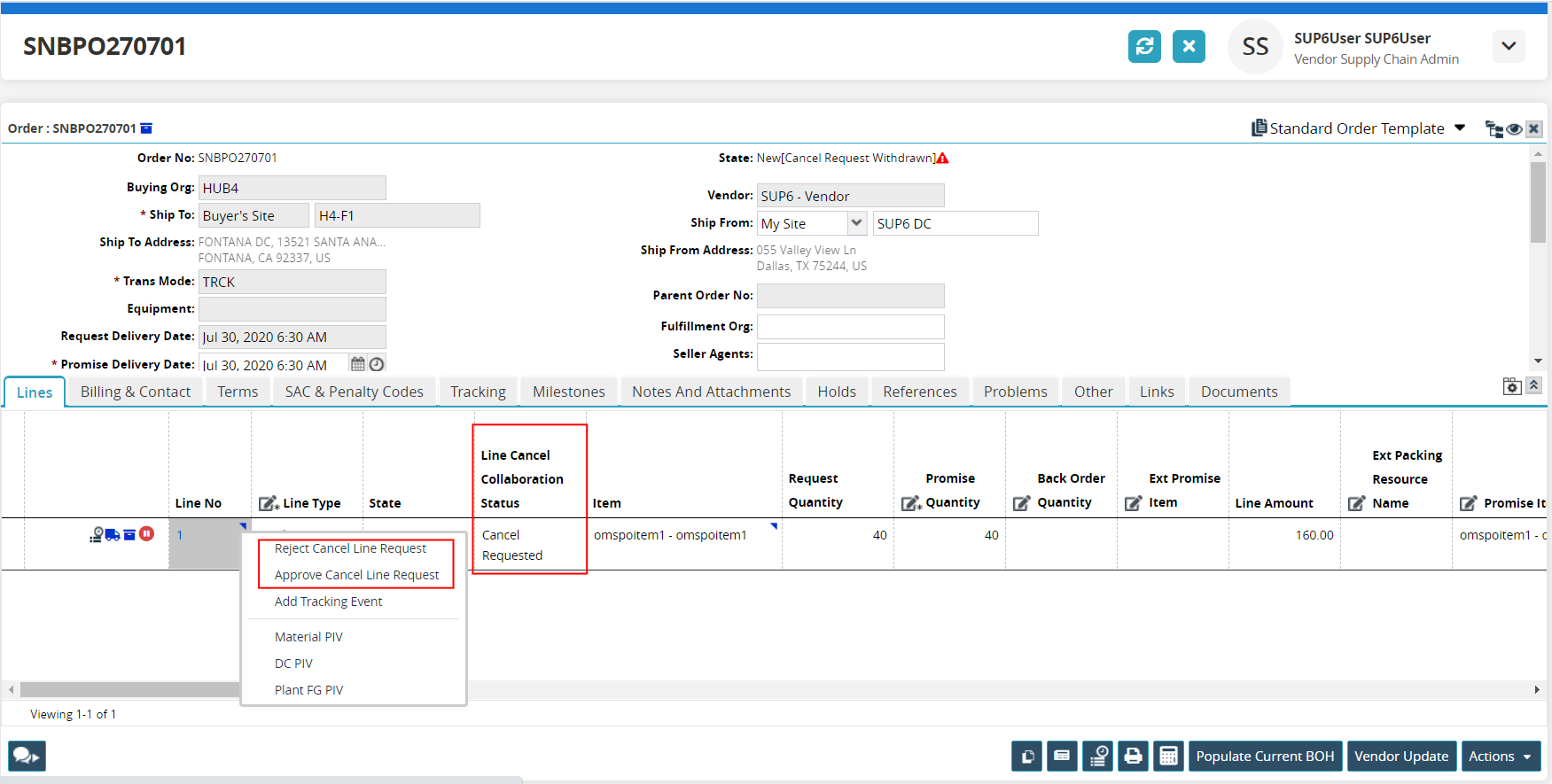This screenshot has height=784, width=1552.
Task: Select Approve Cancel Line Request menu item
Action: click(356, 575)
